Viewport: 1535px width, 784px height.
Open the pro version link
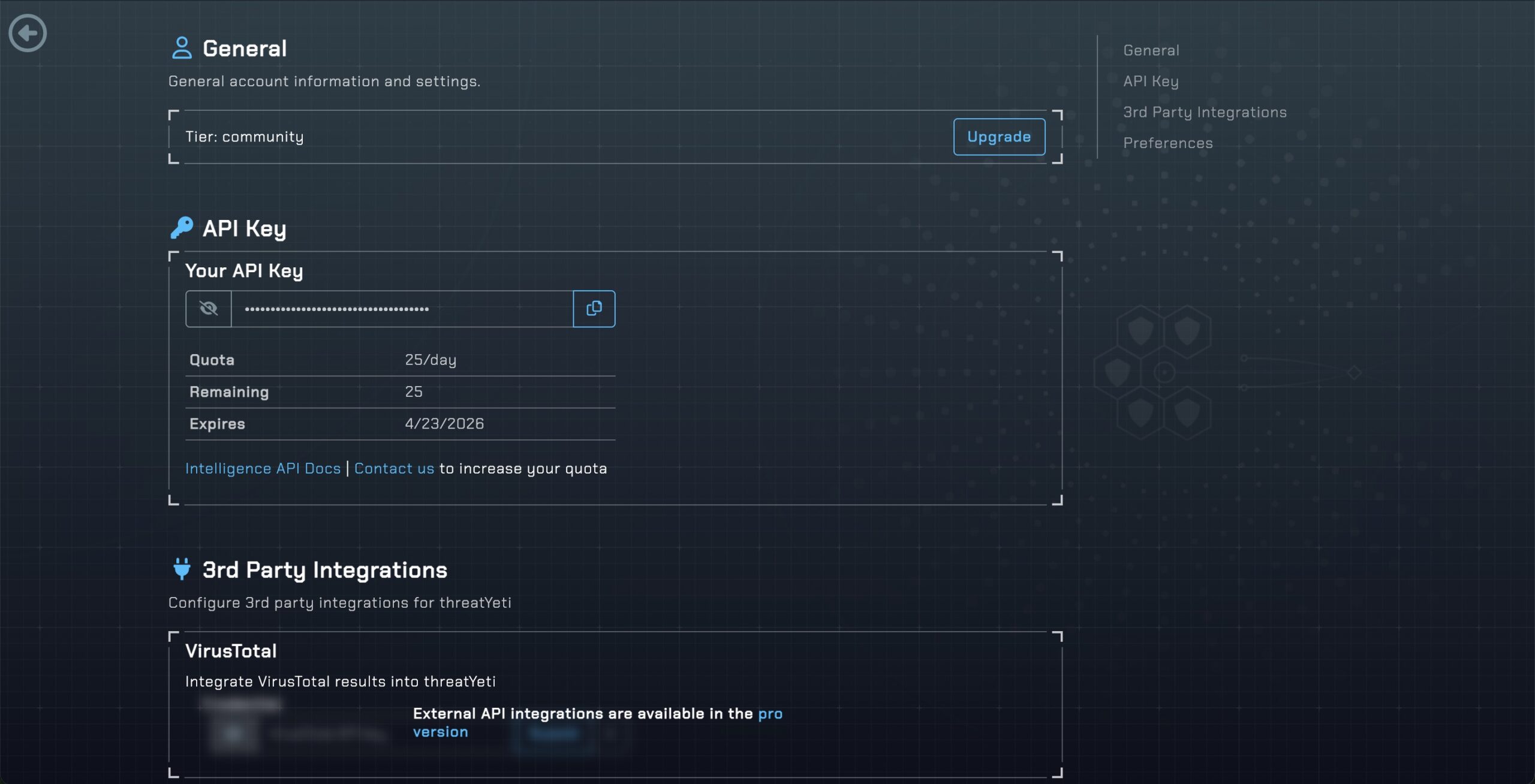pyautogui.click(x=770, y=714)
